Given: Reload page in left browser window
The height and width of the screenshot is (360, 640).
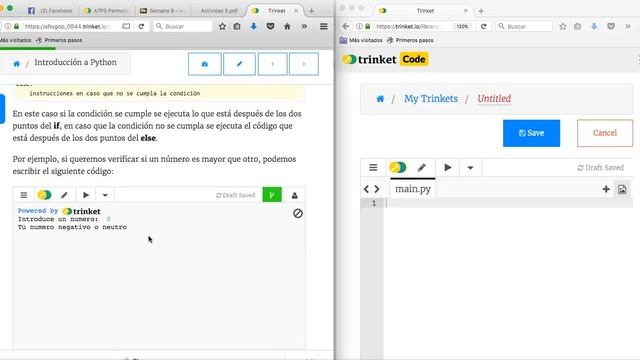Looking at the screenshot, I should [x=141, y=27].
